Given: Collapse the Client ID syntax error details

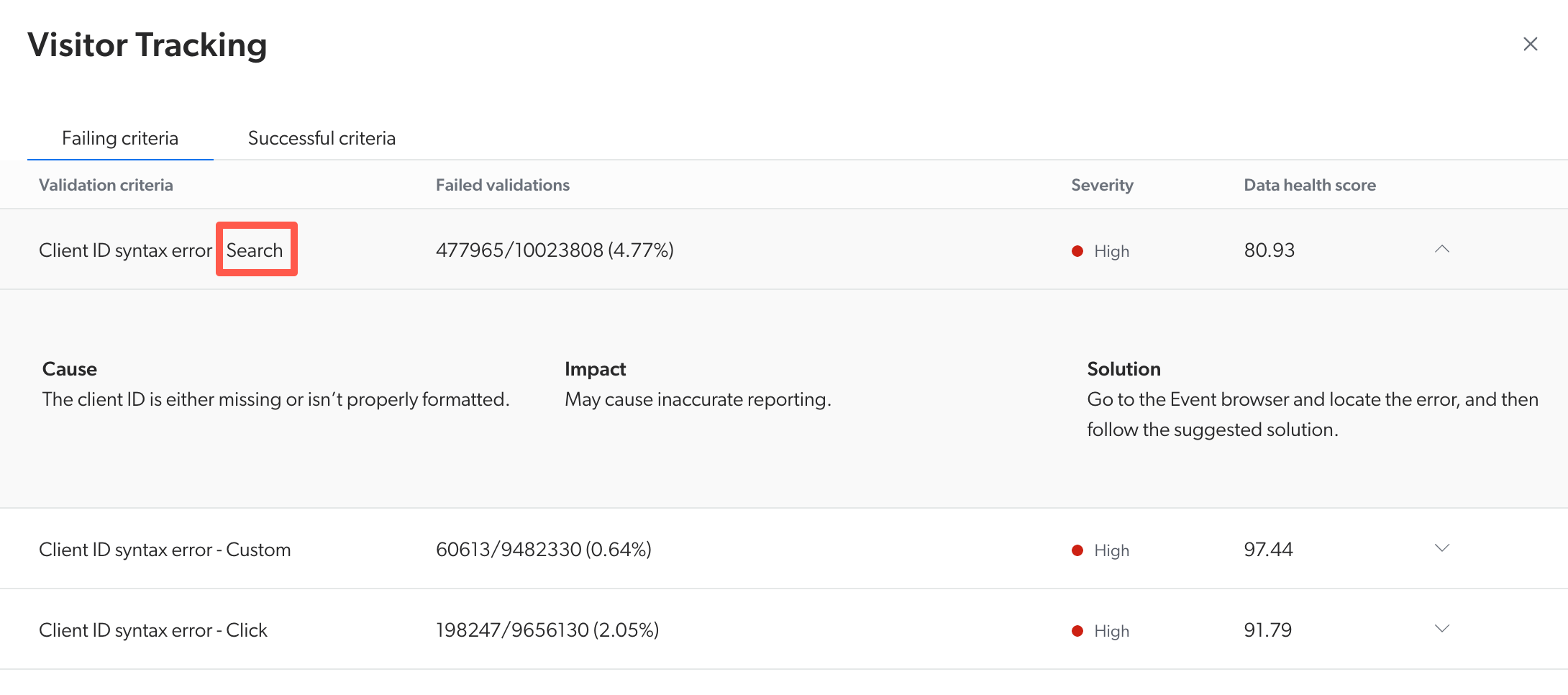Looking at the screenshot, I should (x=1443, y=250).
